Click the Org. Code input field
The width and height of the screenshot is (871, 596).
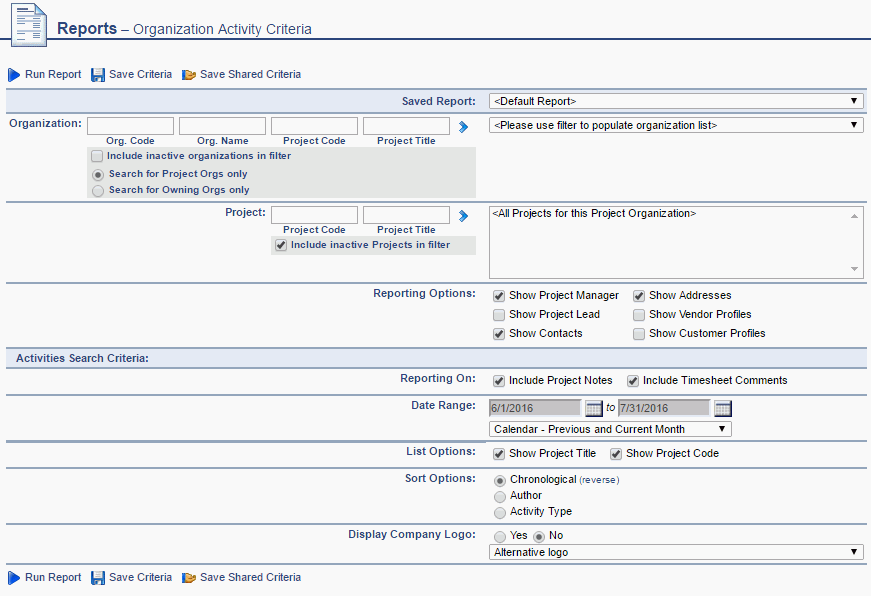coord(130,125)
